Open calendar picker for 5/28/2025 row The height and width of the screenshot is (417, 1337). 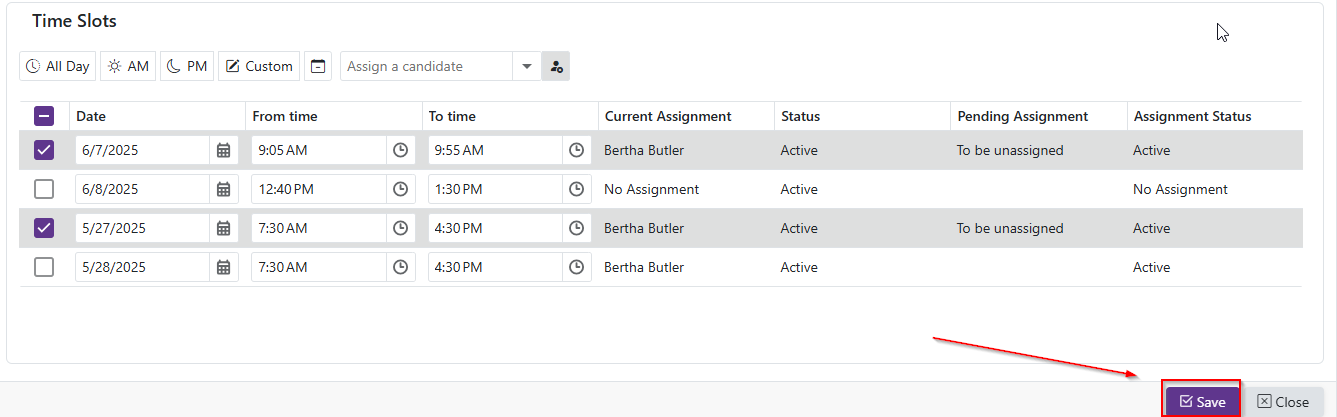(224, 267)
